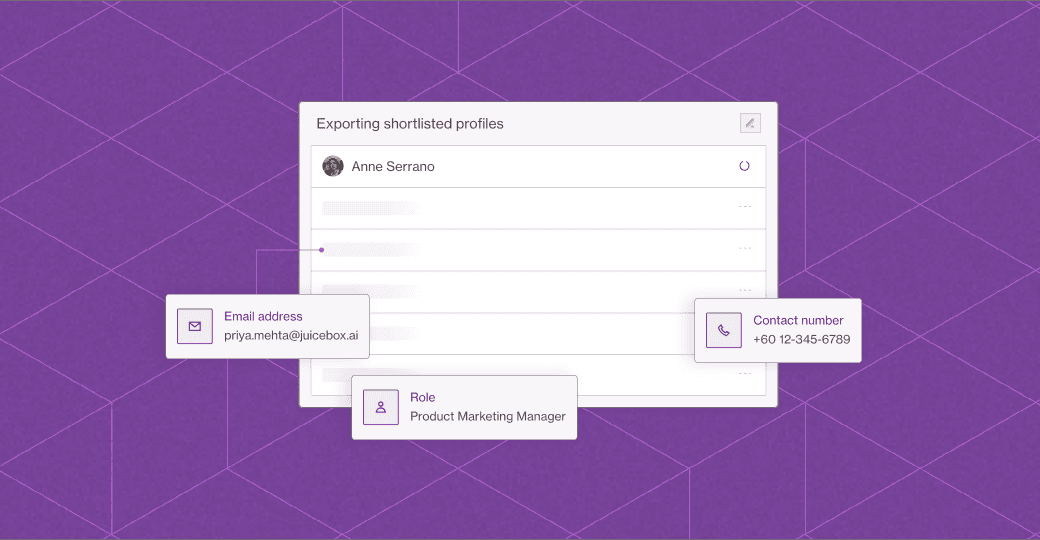
Task: Click the loading spinner in Anne Serrano's row
Action: click(x=744, y=166)
